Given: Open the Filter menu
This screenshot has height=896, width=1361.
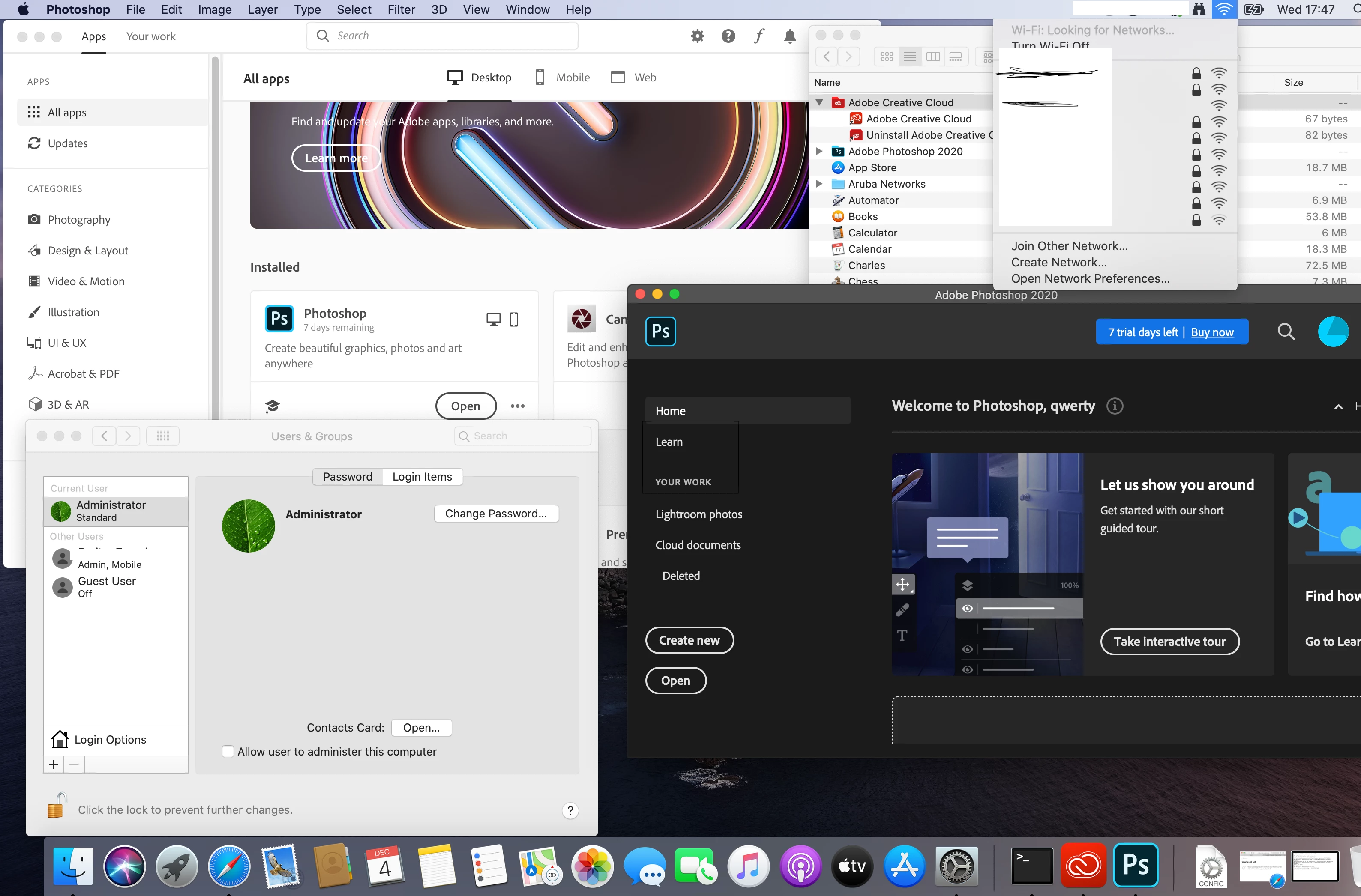Looking at the screenshot, I should pos(401,9).
